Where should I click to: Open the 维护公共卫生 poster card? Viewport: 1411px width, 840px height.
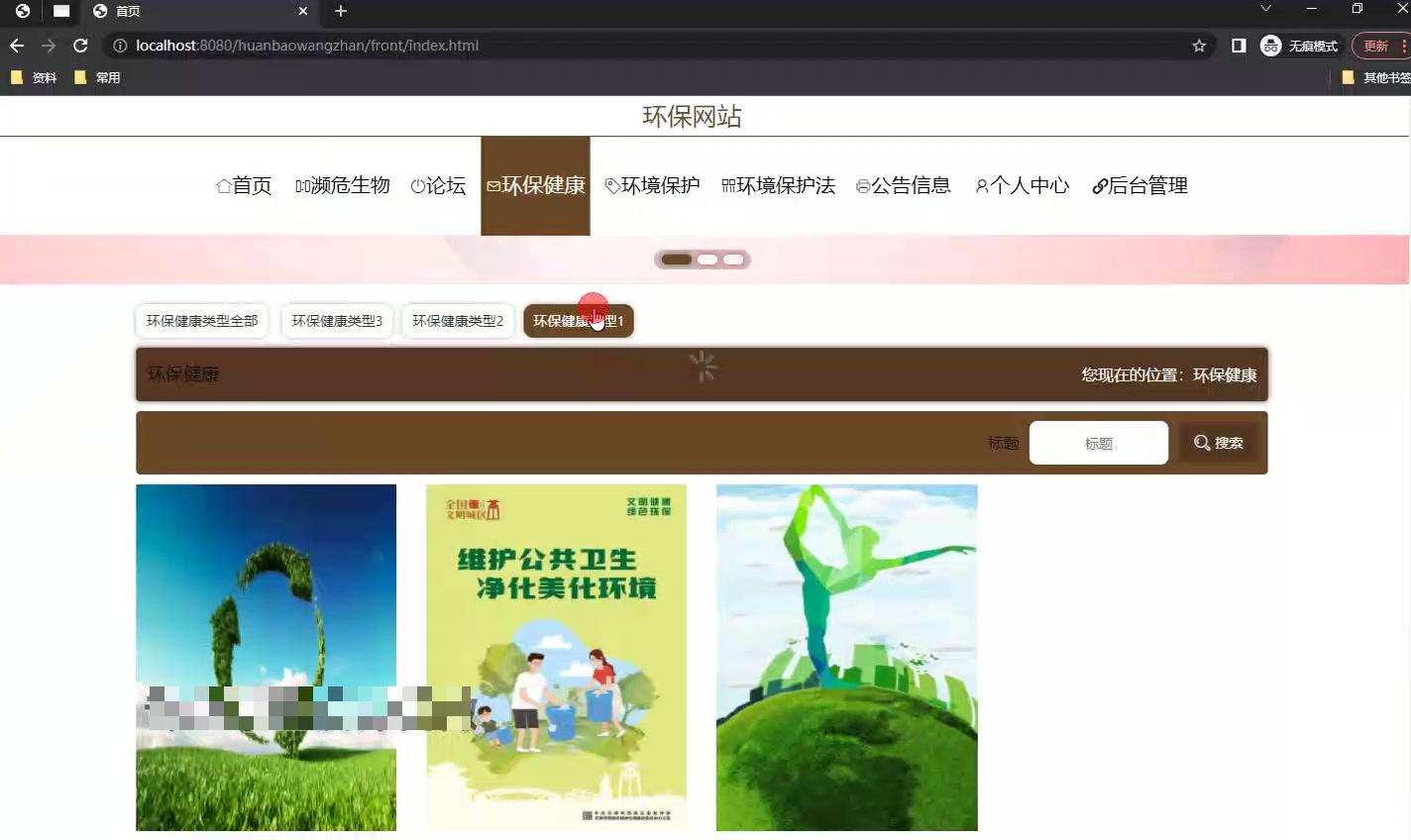pyautogui.click(x=557, y=658)
